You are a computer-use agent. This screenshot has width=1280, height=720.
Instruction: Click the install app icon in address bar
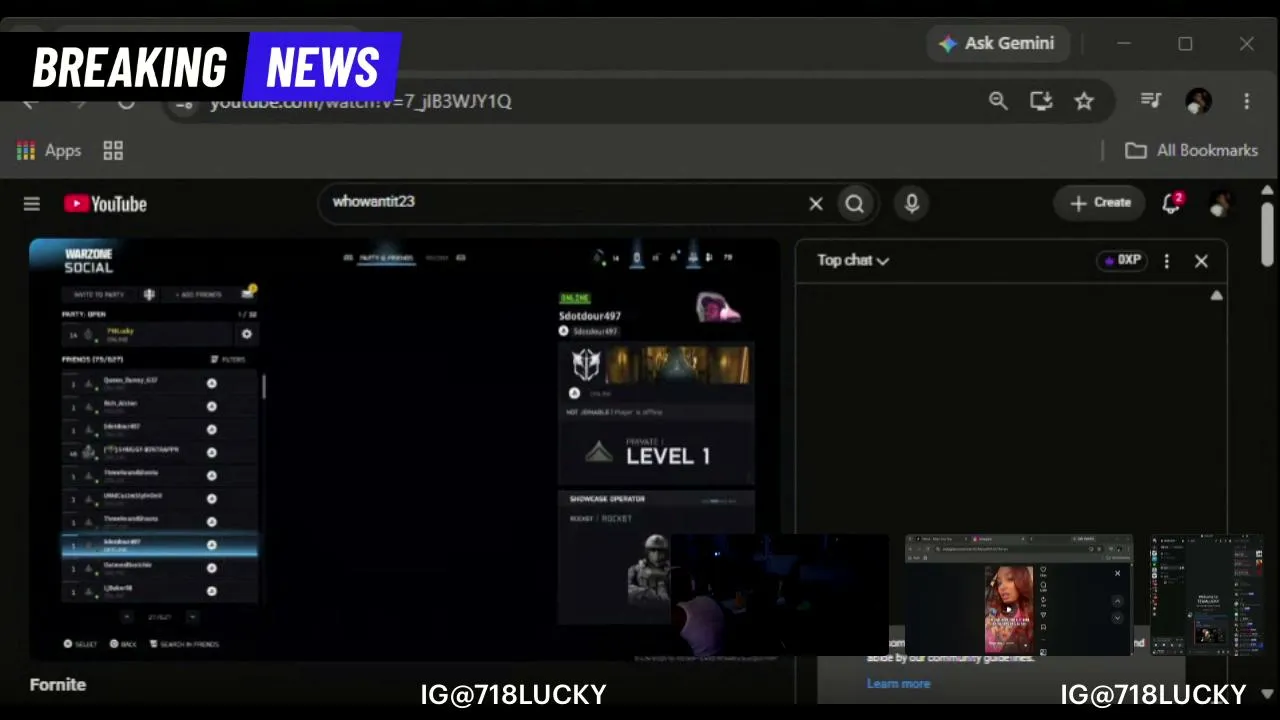pyautogui.click(x=1041, y=101)
